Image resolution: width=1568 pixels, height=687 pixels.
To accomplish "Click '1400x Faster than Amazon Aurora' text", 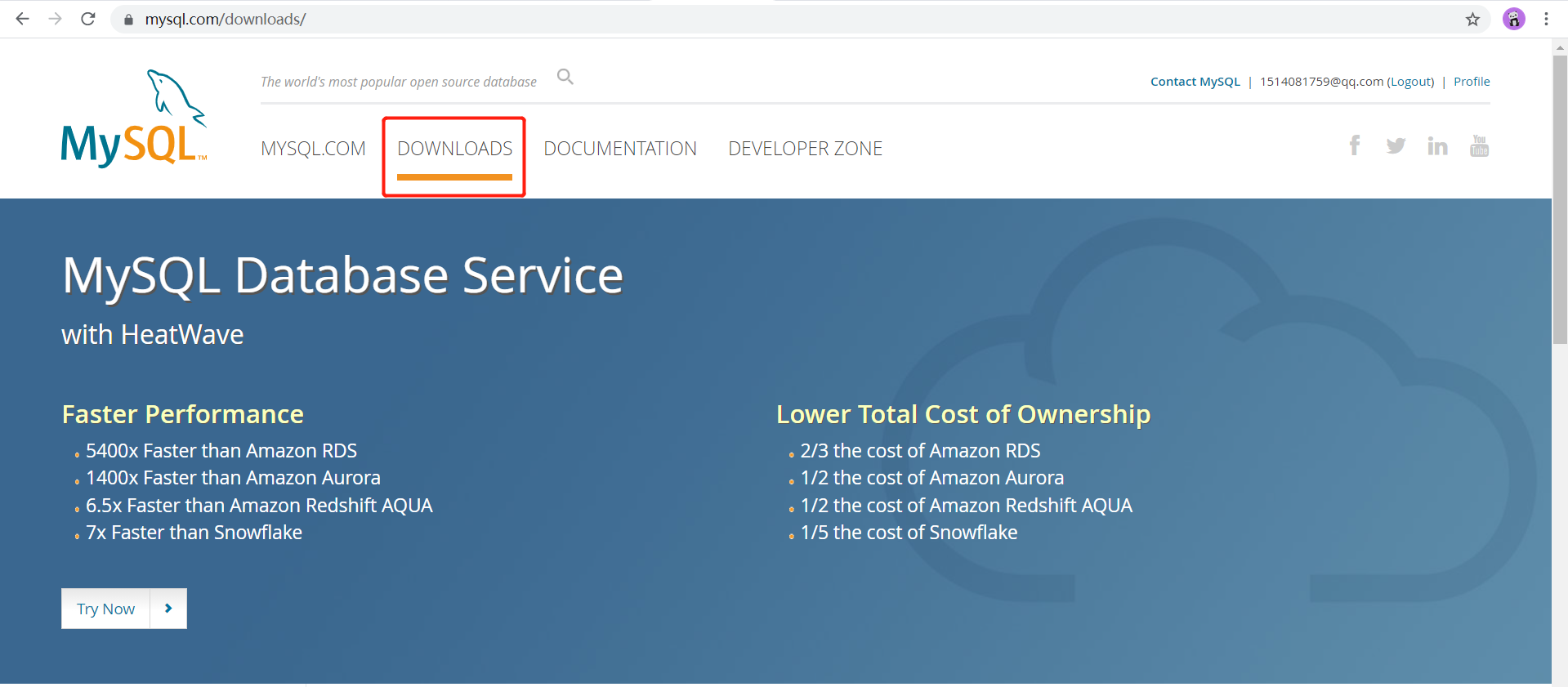I will click(x=233, y=478).
